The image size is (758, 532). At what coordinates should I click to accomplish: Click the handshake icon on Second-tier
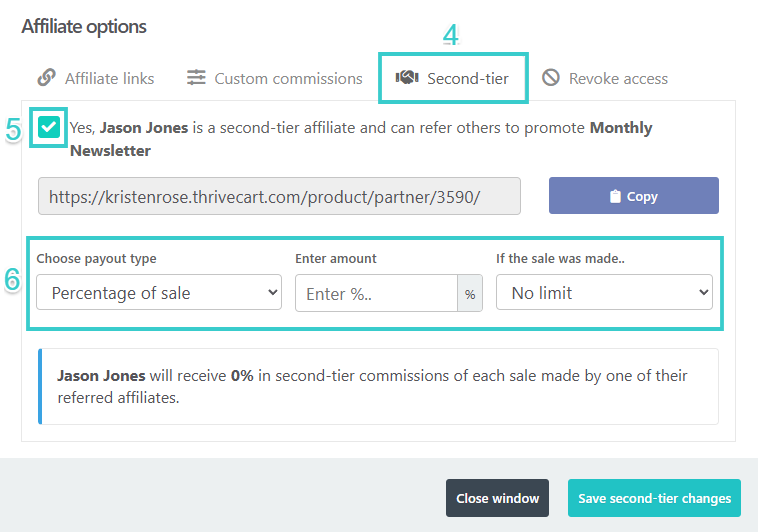coord(407,78)
